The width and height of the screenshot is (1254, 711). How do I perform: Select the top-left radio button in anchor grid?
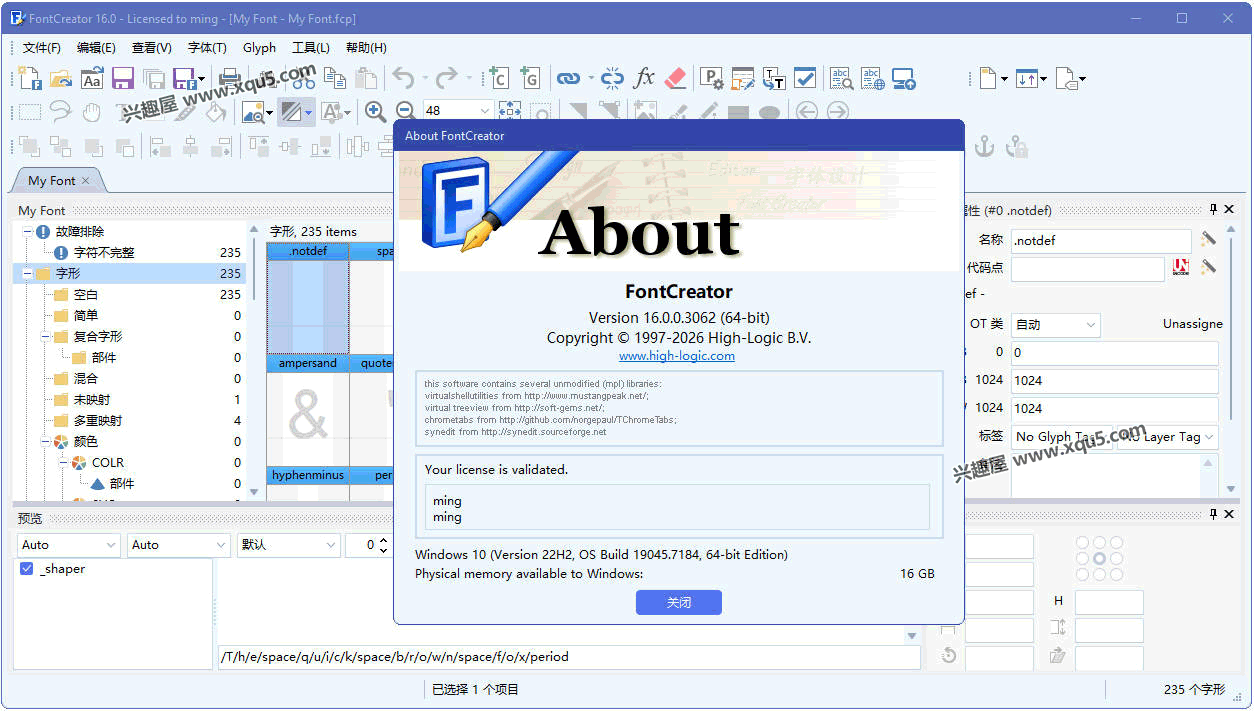coord(1084,543)
